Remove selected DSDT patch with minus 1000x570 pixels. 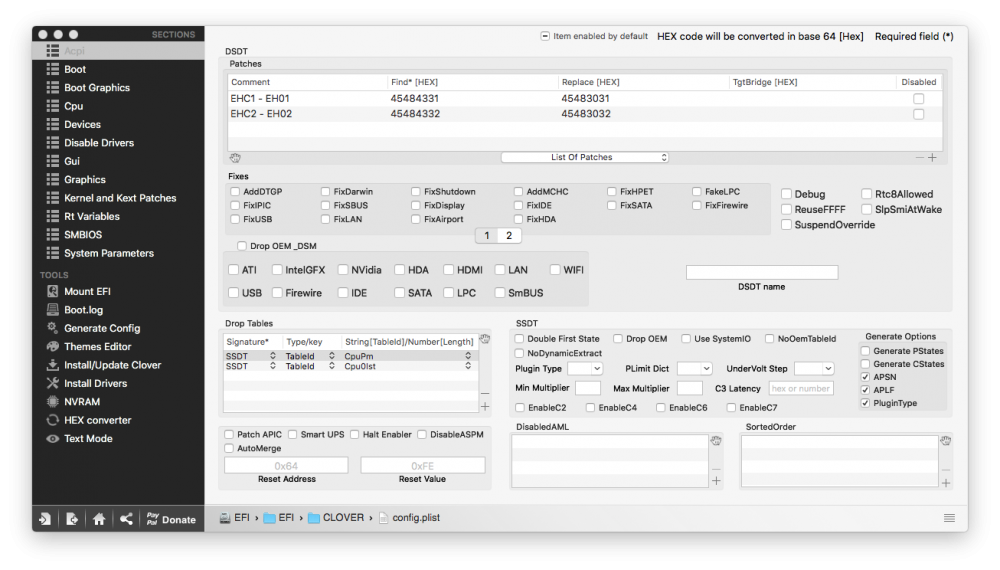click(x=920, y=157)
